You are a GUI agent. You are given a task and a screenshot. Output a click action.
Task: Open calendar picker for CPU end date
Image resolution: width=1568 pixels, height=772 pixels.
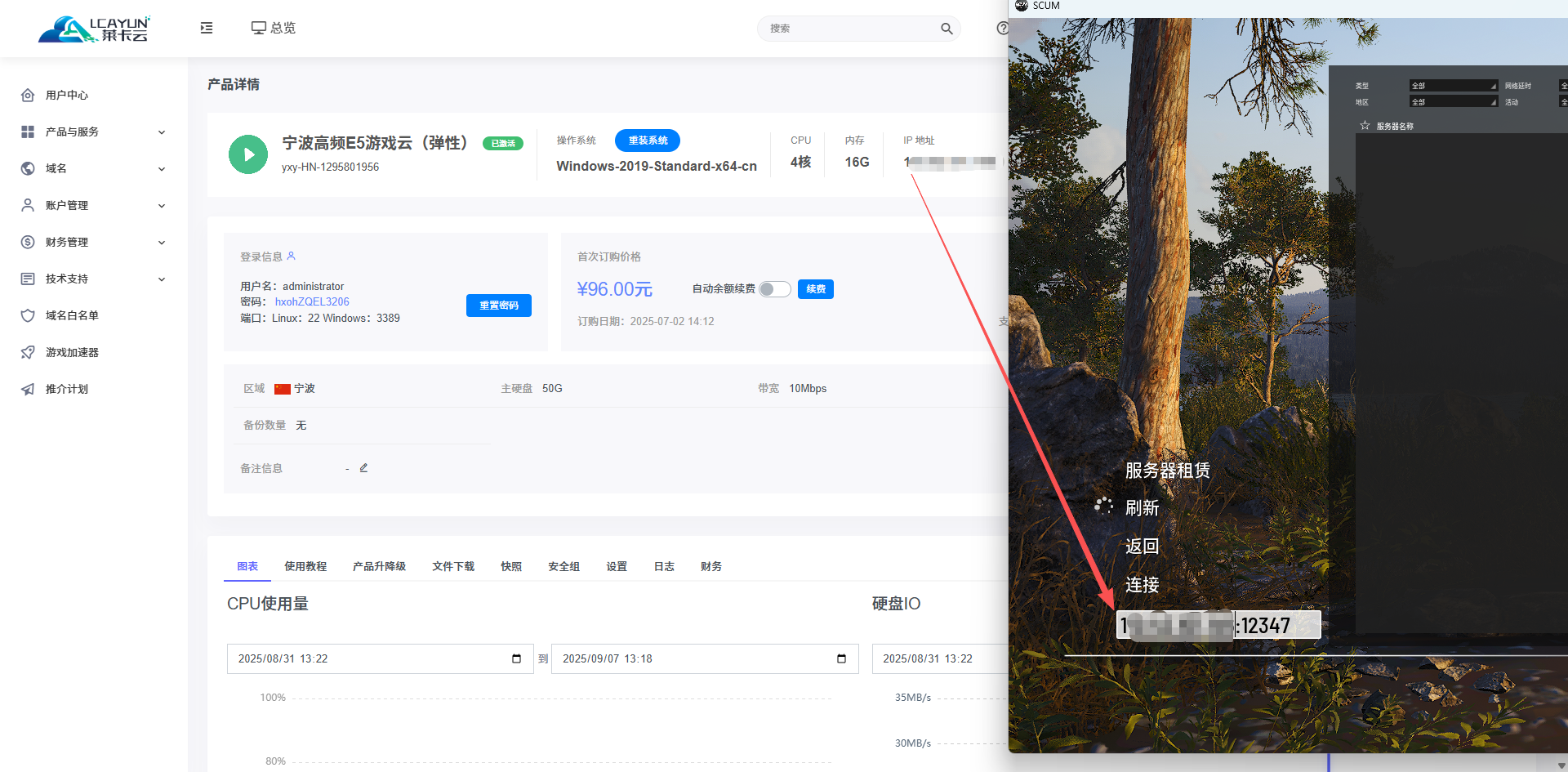pos(841,658)
